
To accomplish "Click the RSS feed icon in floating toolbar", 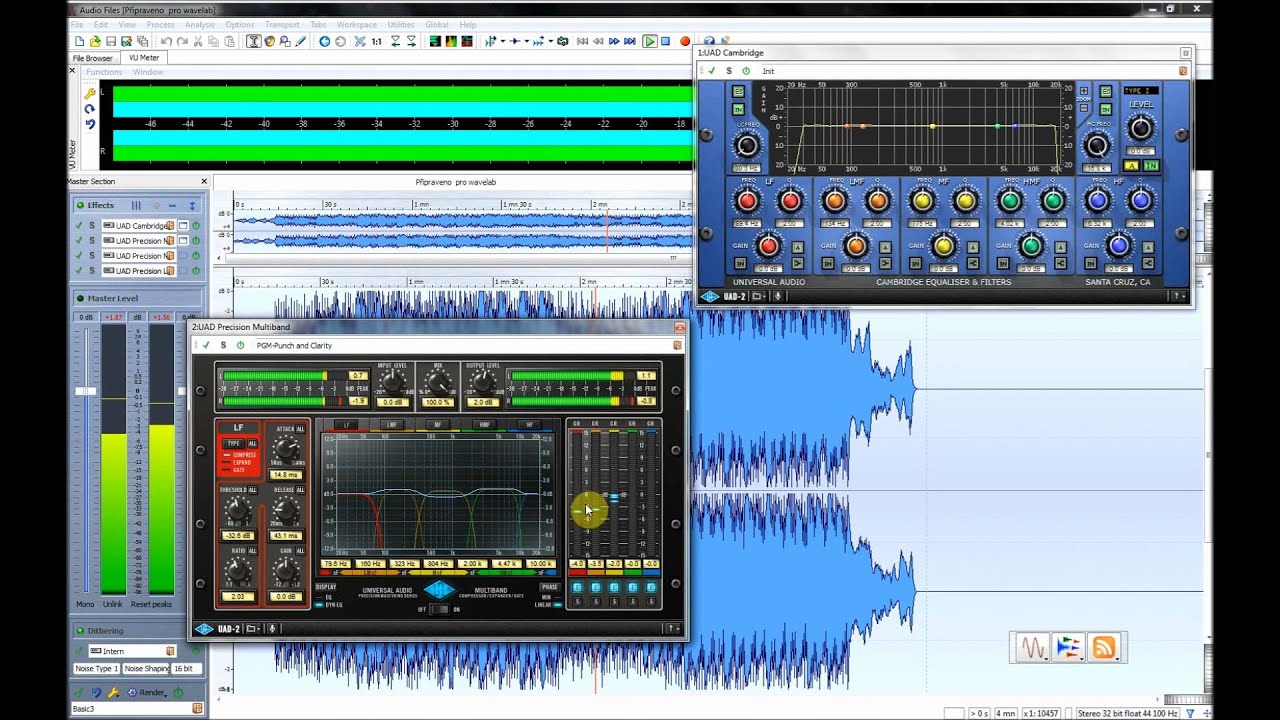I will pos(1104,648).
